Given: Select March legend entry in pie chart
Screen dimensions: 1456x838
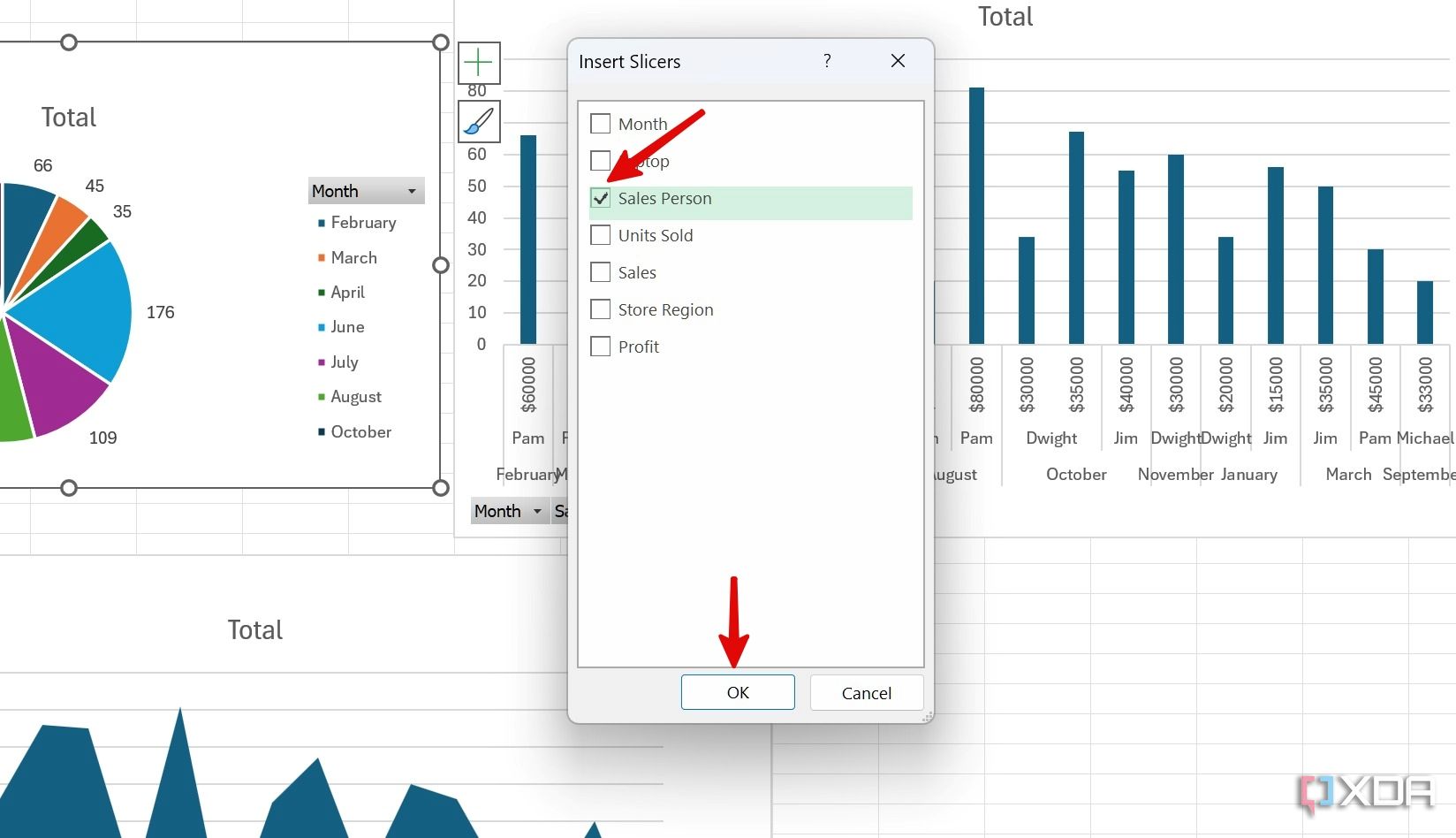Looking at the screenshot, I should (x=347, y=257).
